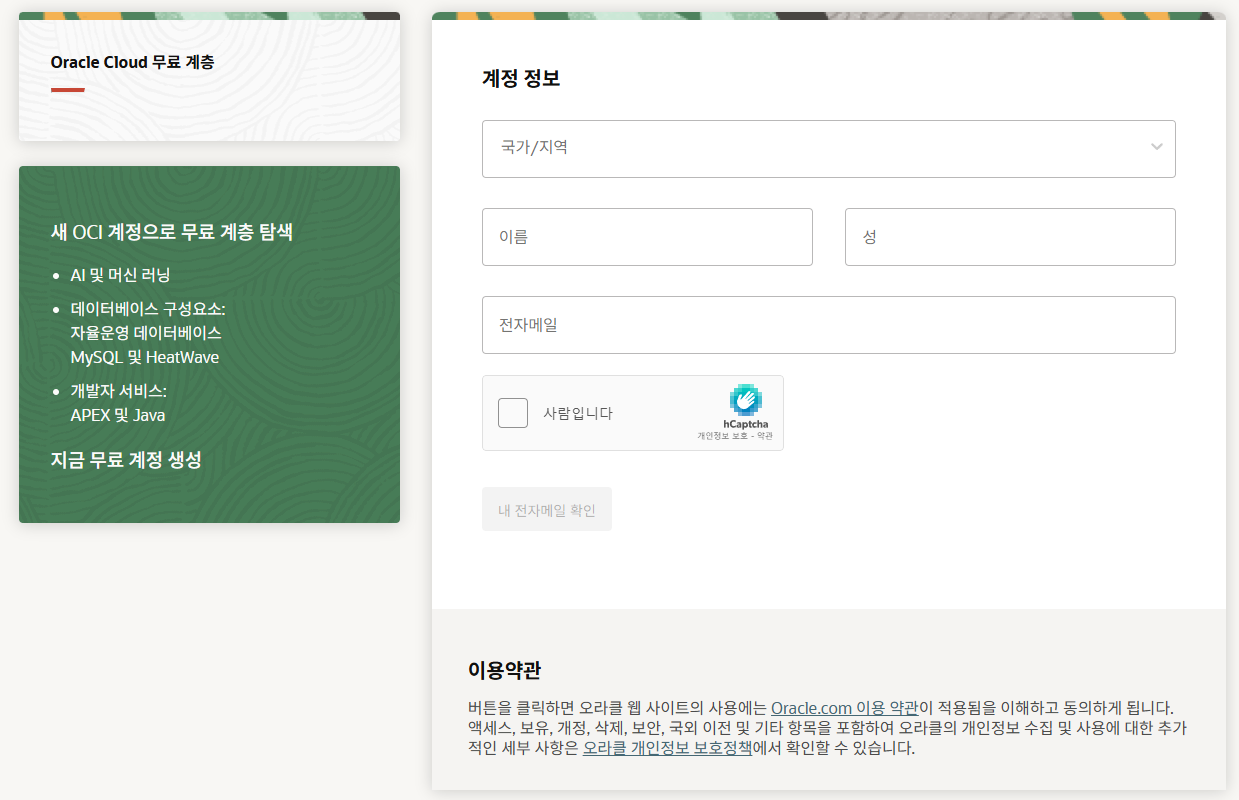Image resolution: width=1239 pixels, height=800 pixels.
Task: Click Oracle Cloud 무료 계층 title
Action: [x=132, y=62]
